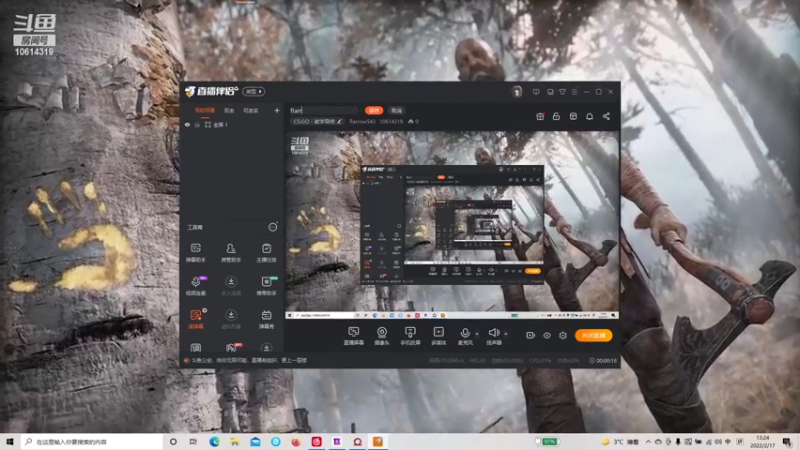Screen dimensions: 800x450
Task: Click the share icon in top toolbar
Action: [606, 116]
